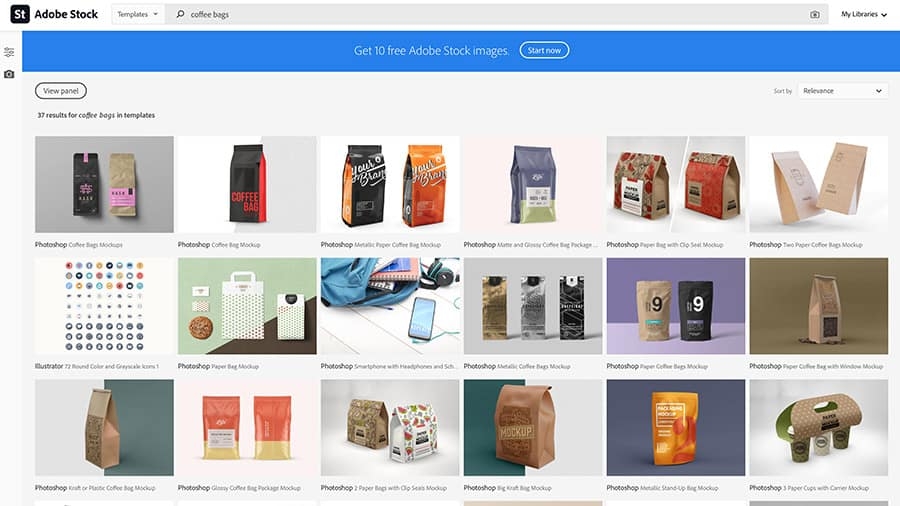Open Glossy Coffee Bag Package thumbnail

coord(247,427)
